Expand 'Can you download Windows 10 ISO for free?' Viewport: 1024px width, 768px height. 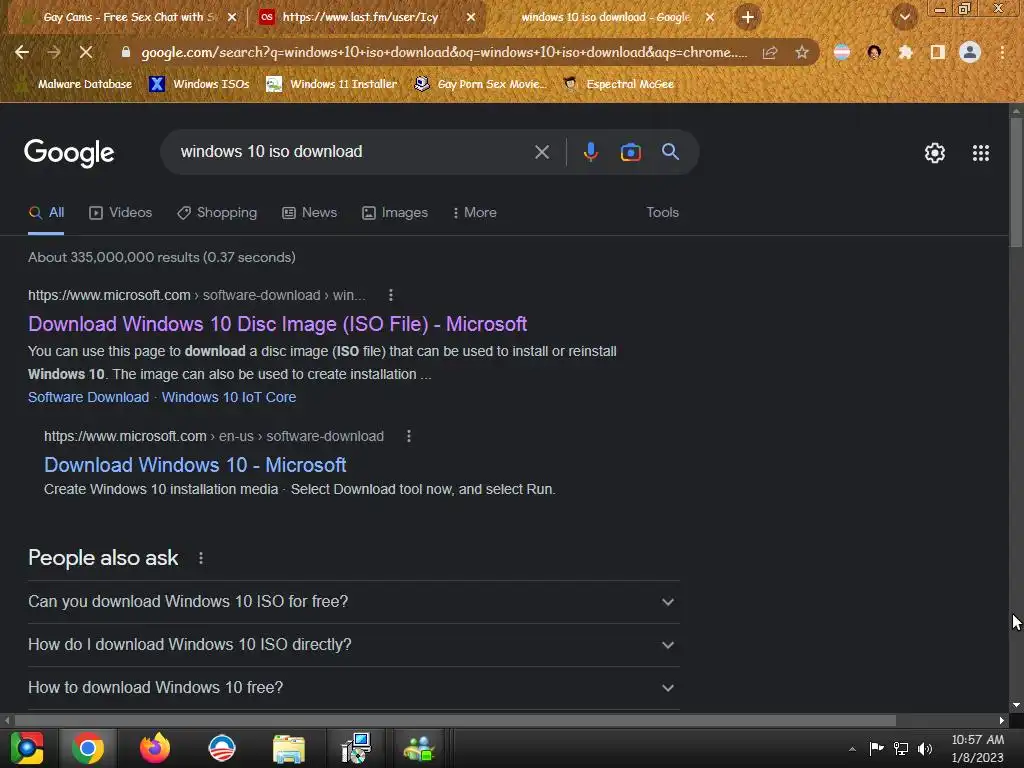353,601
